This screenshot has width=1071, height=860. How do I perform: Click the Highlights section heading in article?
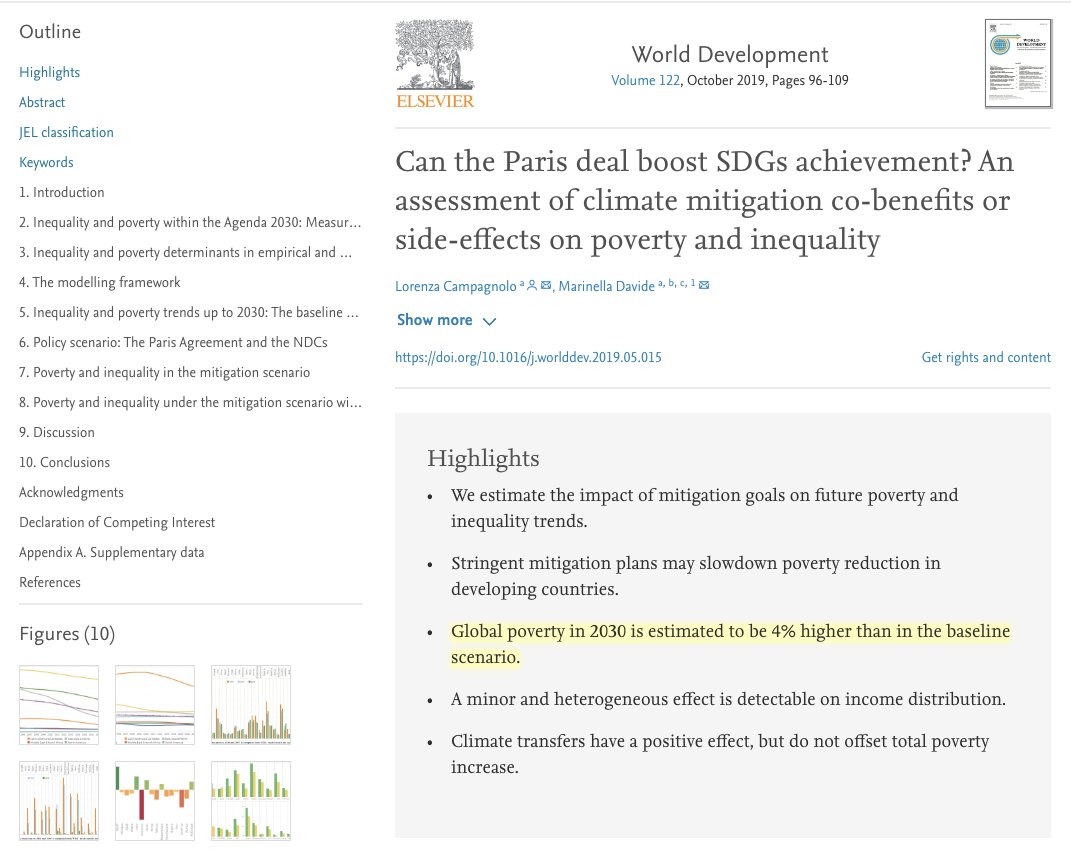(483, 458)
